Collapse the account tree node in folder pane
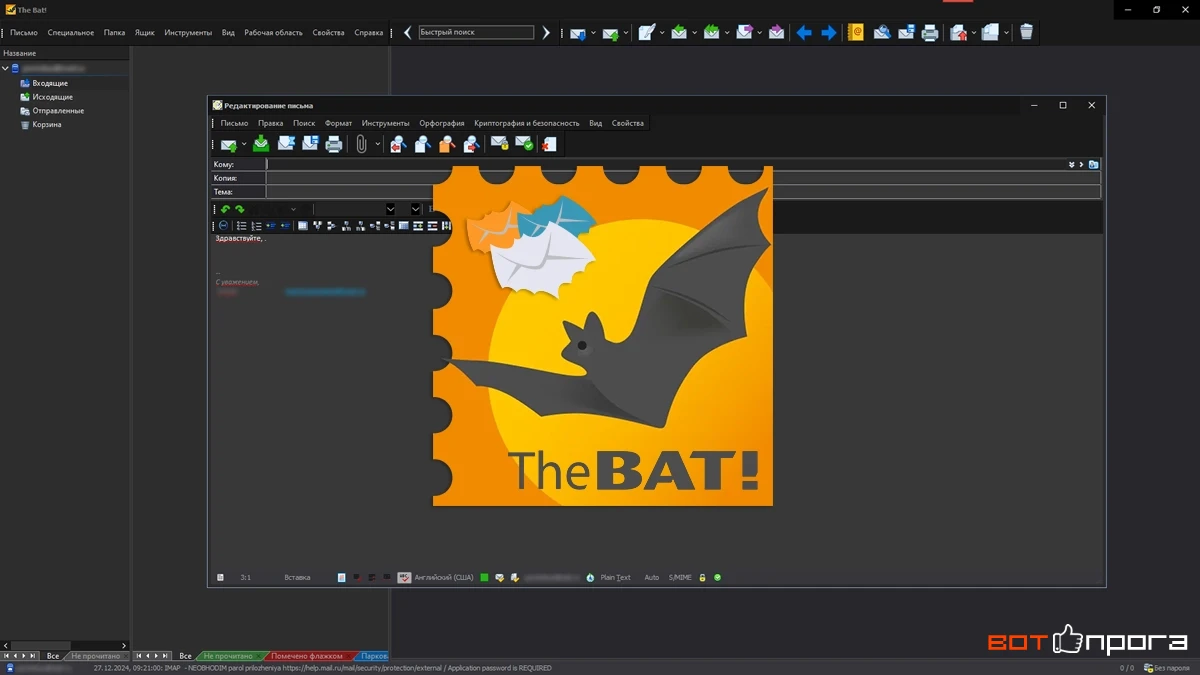 click(x=5, y=69)
